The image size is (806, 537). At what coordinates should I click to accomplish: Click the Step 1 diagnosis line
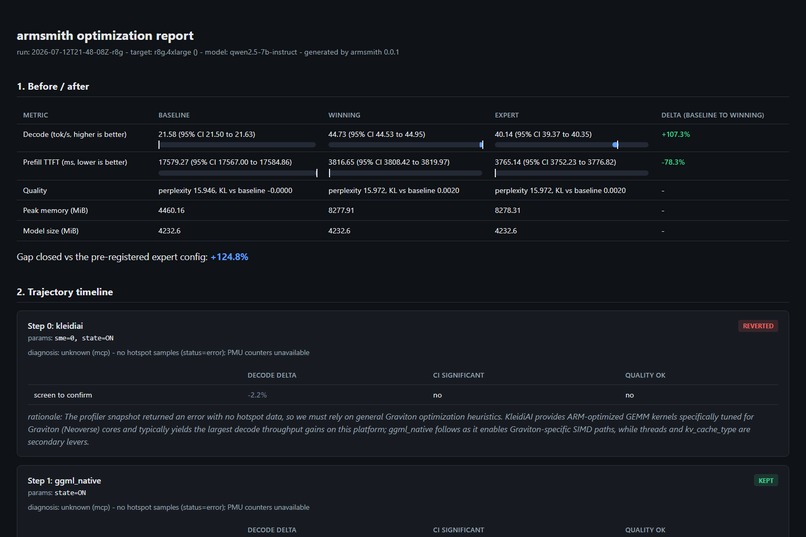click(169, 507)
